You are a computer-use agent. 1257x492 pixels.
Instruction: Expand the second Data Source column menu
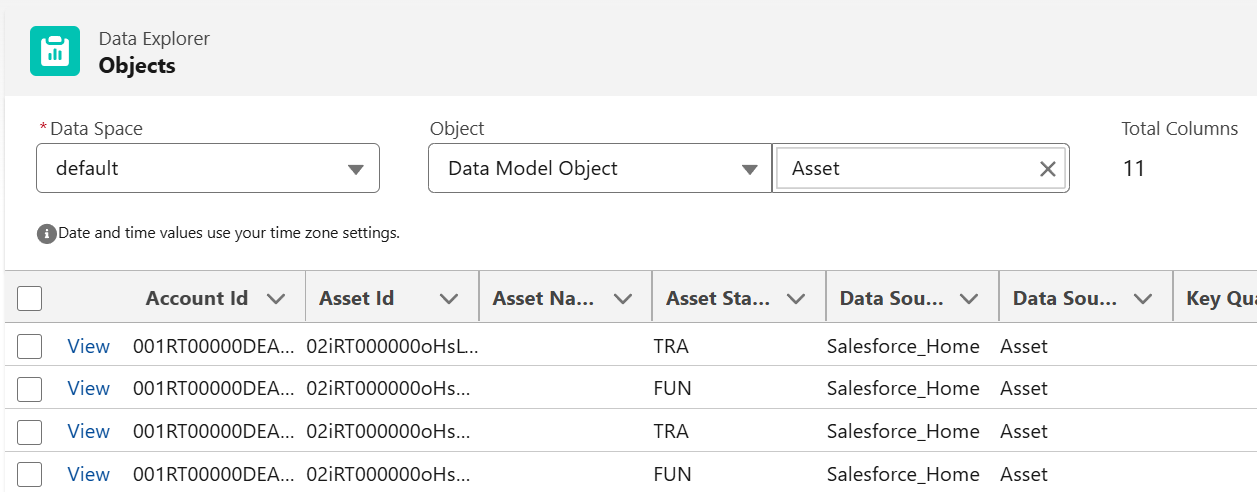coord(1142,299)
